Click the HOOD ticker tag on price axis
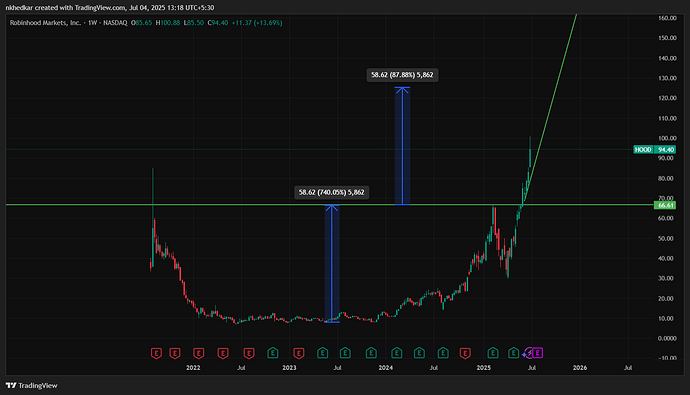Screen dimensions: 690x395 point(643,150)
